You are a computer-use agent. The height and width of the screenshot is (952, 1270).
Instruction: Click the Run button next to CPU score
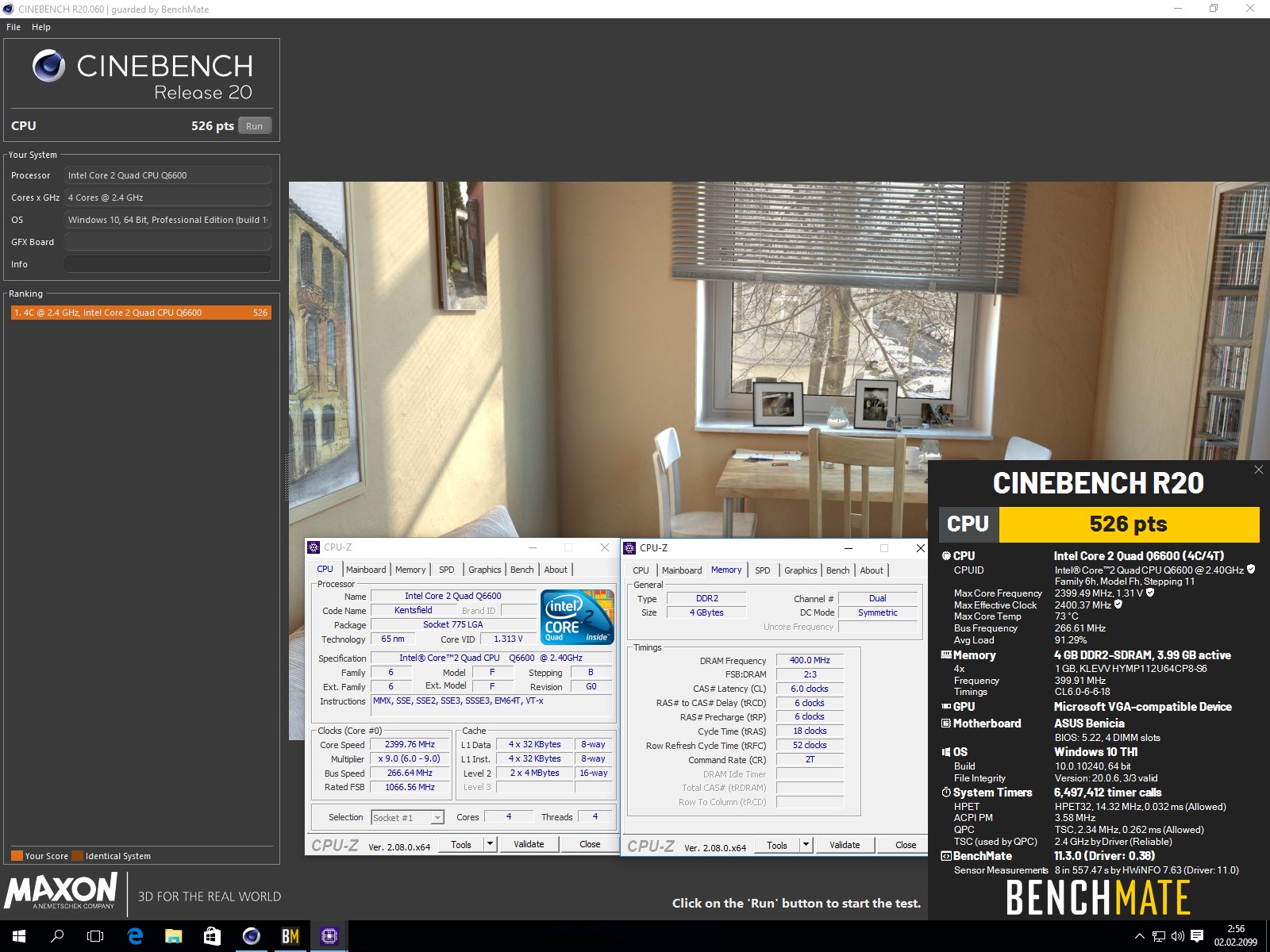click(254, 126)
